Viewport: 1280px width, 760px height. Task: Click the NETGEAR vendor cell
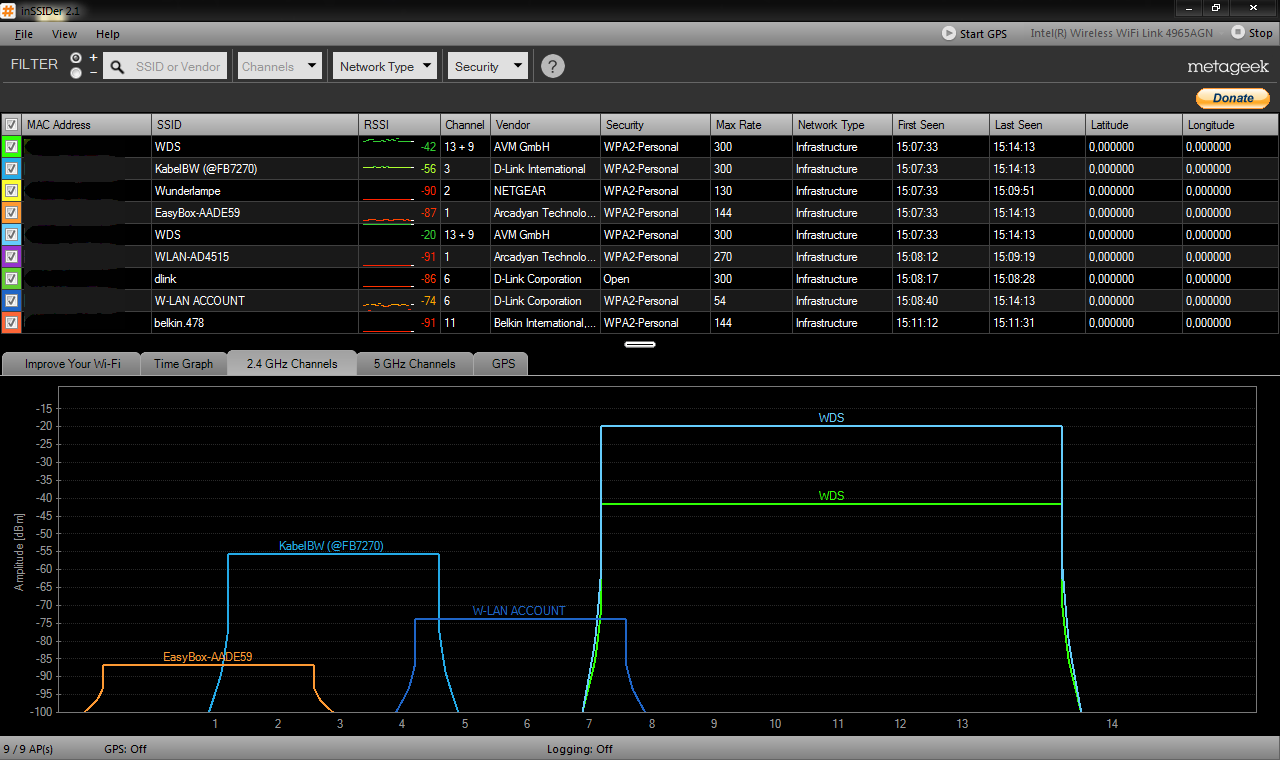[x=545, y=191]
